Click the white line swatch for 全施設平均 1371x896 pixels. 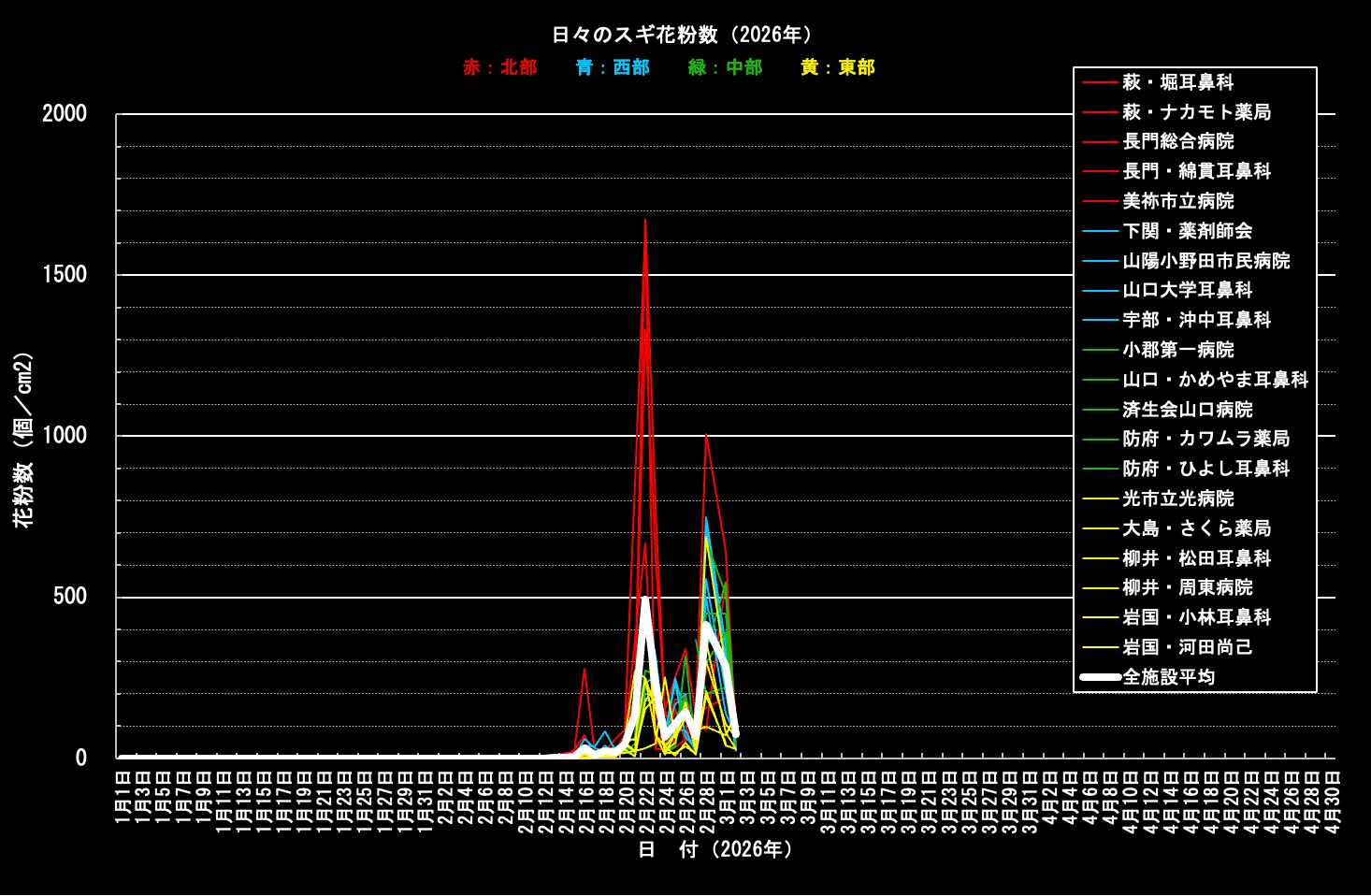click(x=1100, y=677)
